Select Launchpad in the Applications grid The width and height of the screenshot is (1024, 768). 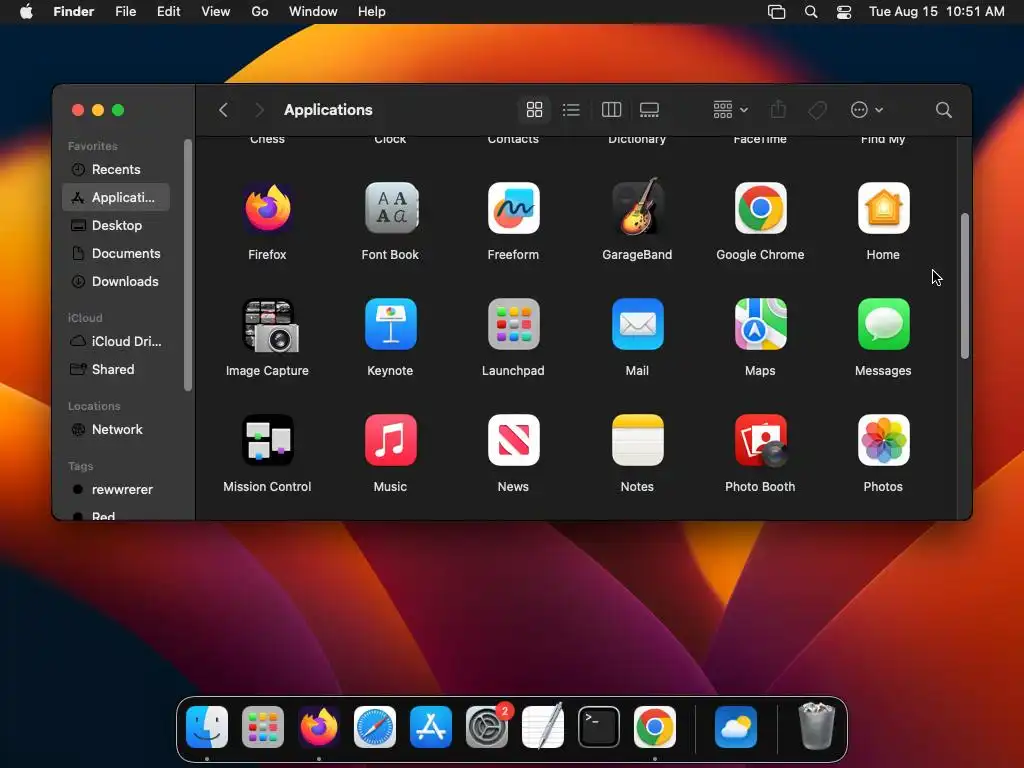(x=513, y=325)
